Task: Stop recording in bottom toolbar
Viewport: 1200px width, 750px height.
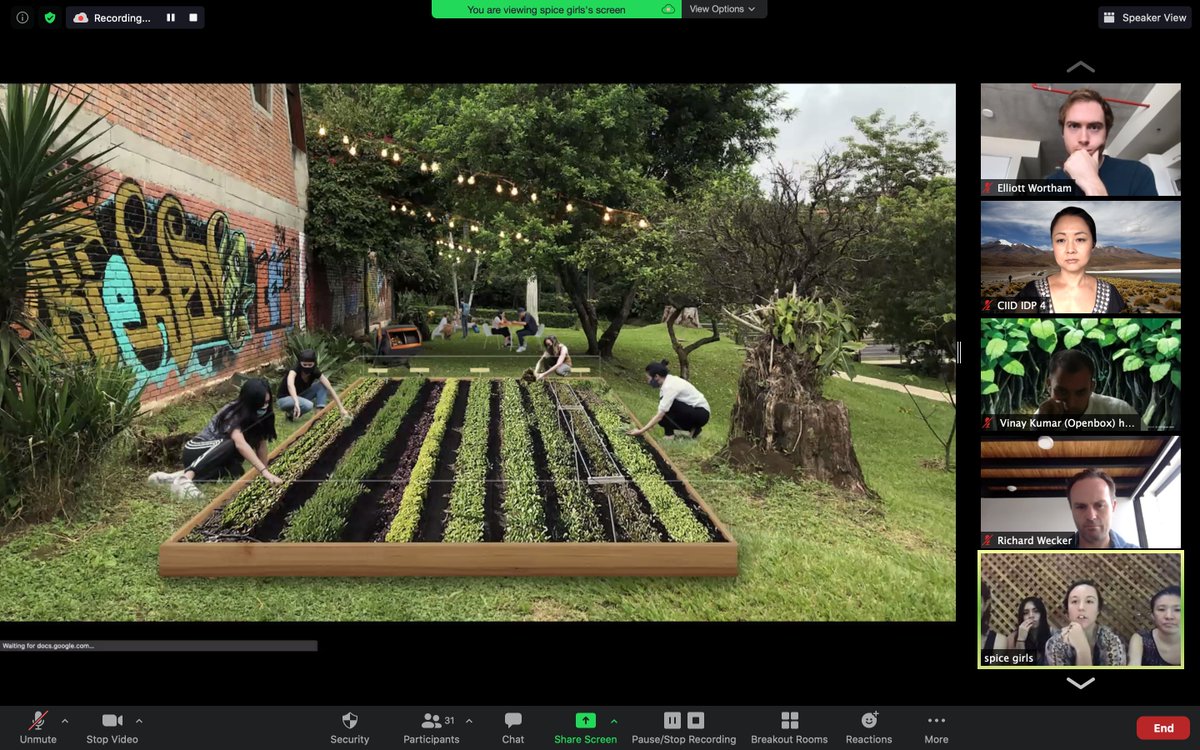Action: click(696, 720)
